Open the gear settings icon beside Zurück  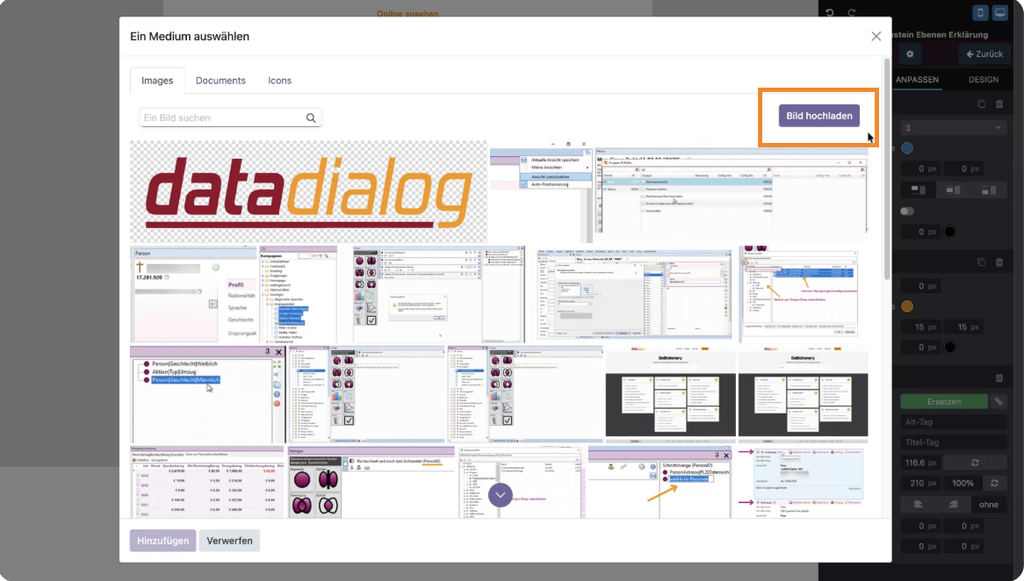point(910,54)
